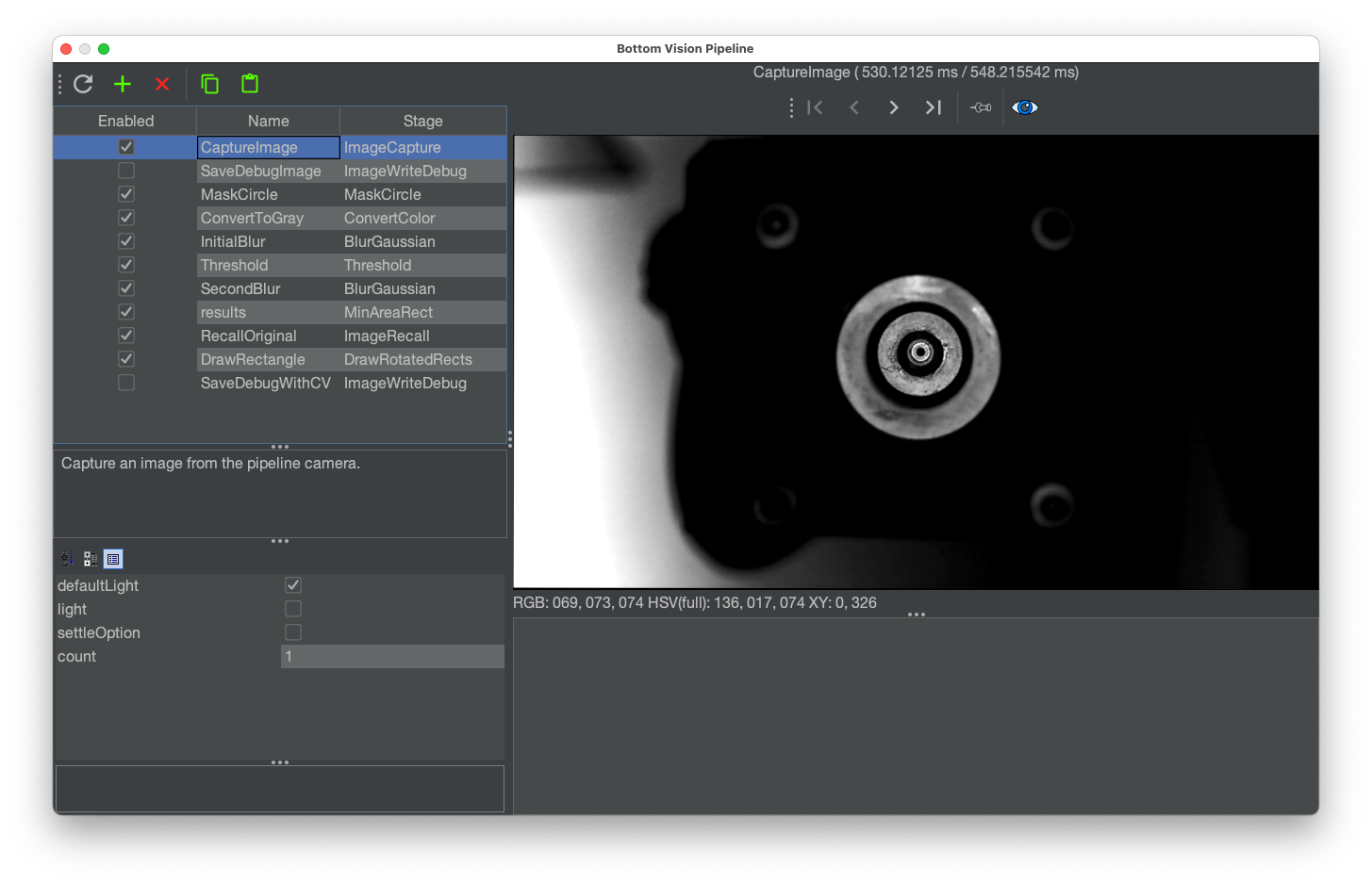Viewport: 1372px width, 885px height.
Task: Add a new stage with green plus
Action: pos(123,84)
